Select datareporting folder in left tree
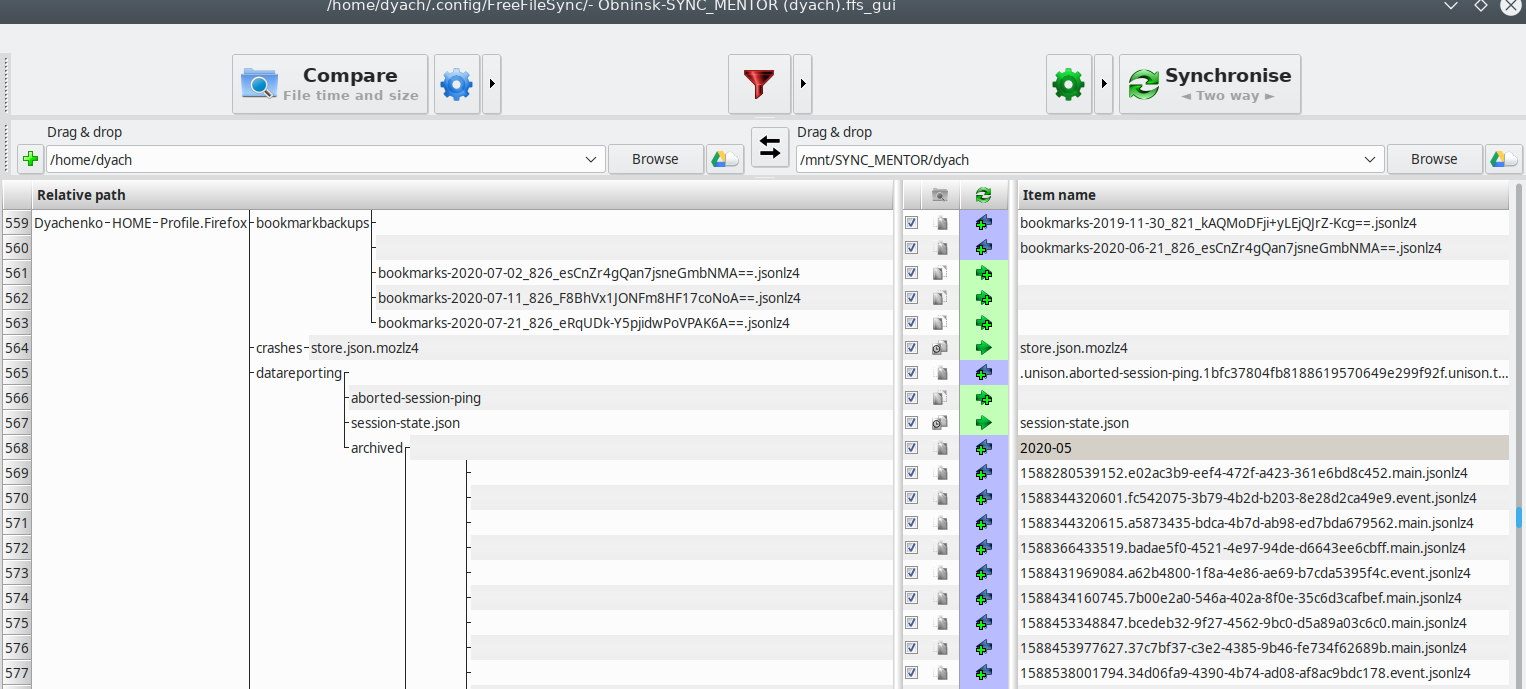The width and height of the screenshot is (1526, 689). point(298,373)
